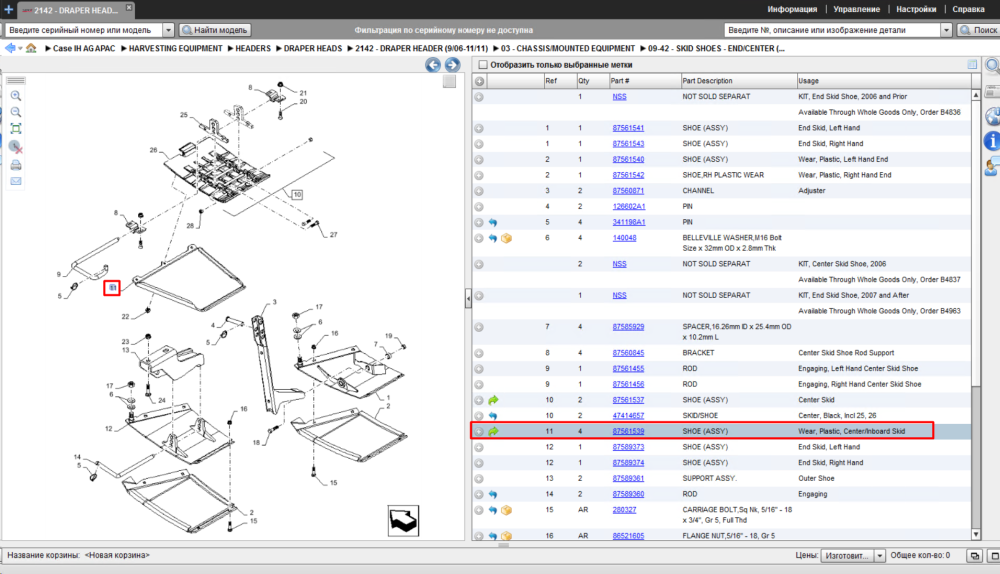Image resolution: width=1000 pixels, height=574 pixels.
Task: Add part 87560845 with circle toggle
Action: click(479, 353)
